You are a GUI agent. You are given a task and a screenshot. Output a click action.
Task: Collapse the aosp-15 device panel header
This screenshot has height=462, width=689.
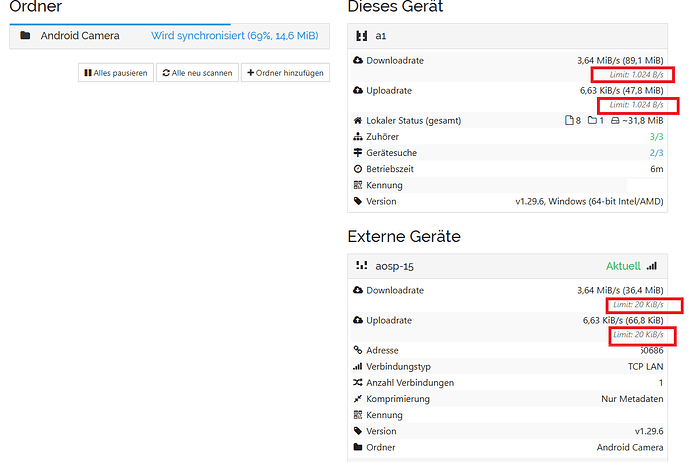pyautogui.click(x=508, y=266)
